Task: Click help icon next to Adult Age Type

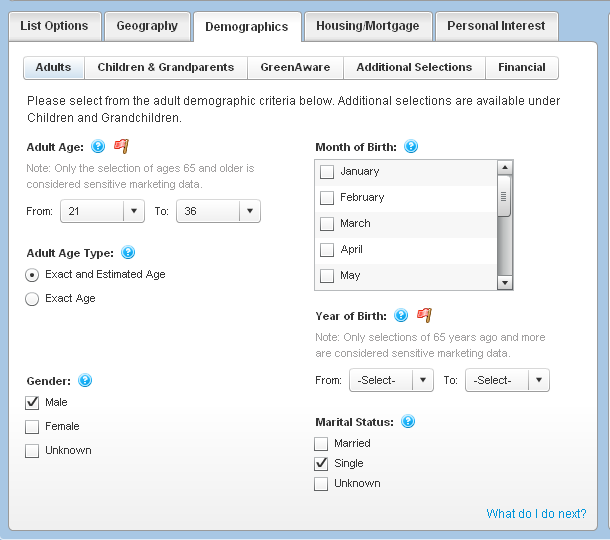Action: coord(127,253)
